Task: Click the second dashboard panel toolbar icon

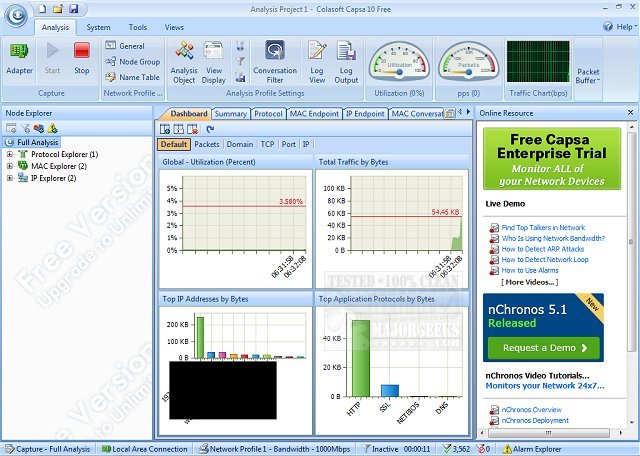Action: (179, 129)
